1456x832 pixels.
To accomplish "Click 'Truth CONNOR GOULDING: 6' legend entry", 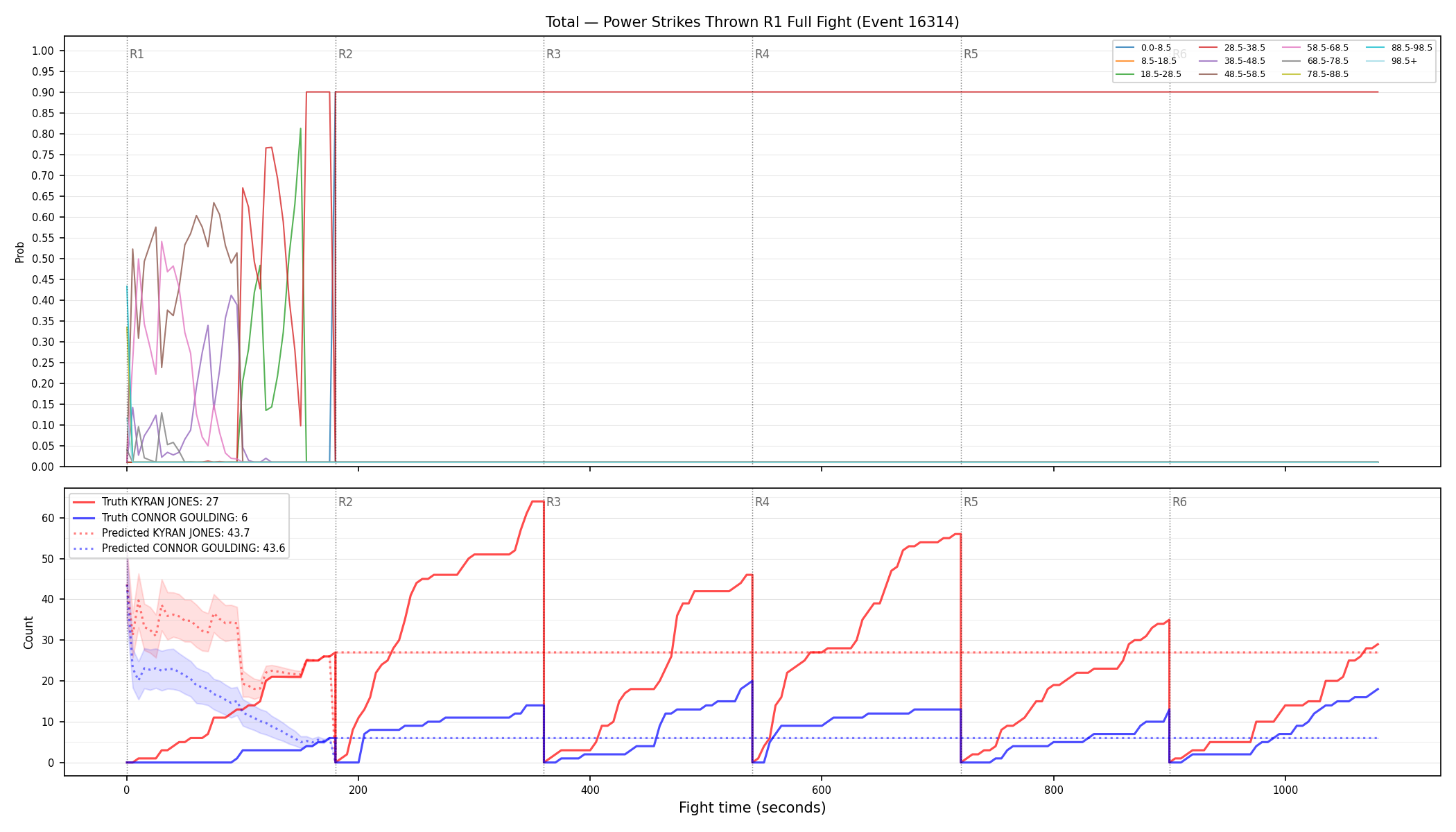I will pos(160,518).
